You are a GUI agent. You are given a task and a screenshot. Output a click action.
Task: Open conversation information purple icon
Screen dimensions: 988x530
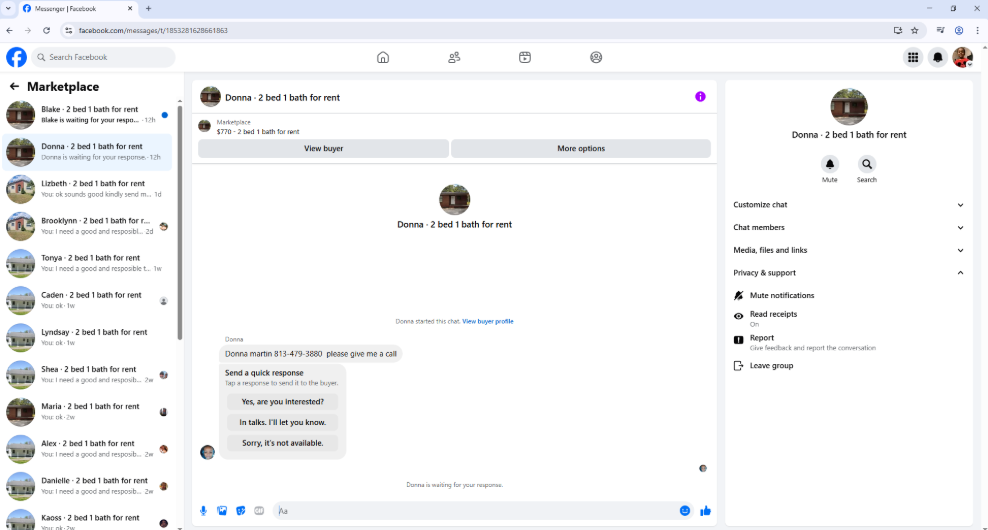pos(700,96)
